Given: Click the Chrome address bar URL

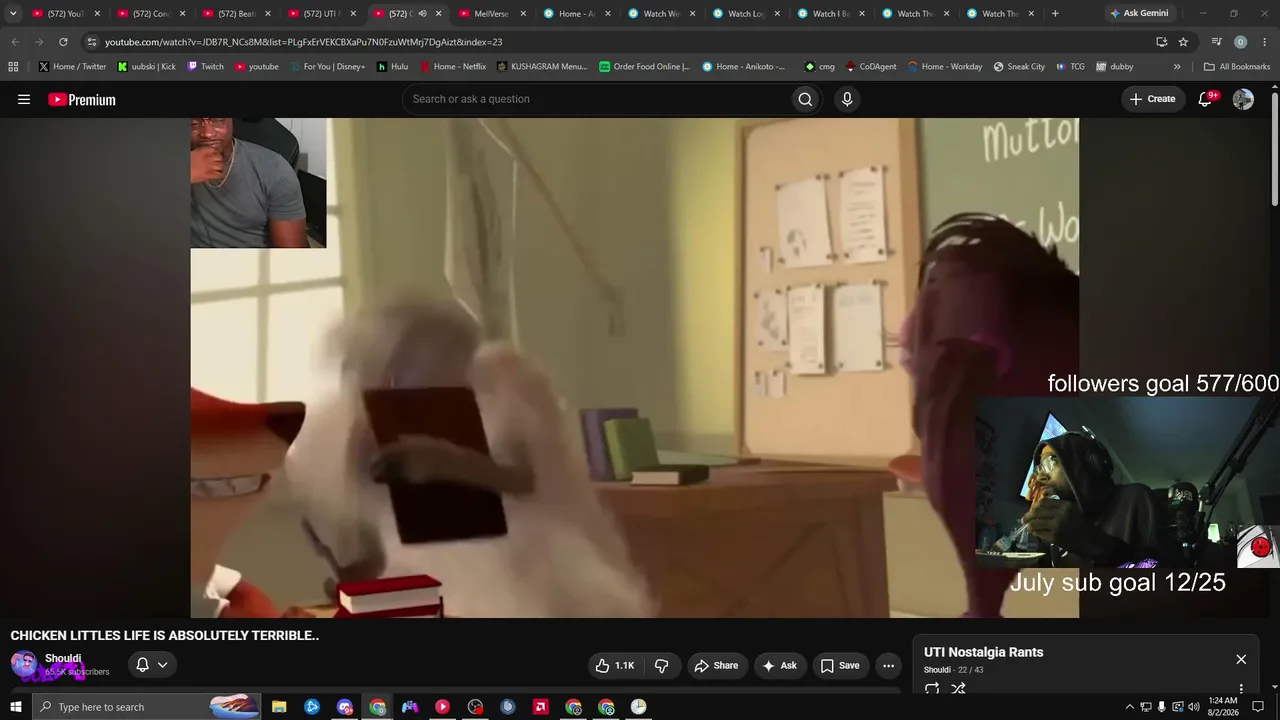Looking at the screenshot, I should pos(304,42).
